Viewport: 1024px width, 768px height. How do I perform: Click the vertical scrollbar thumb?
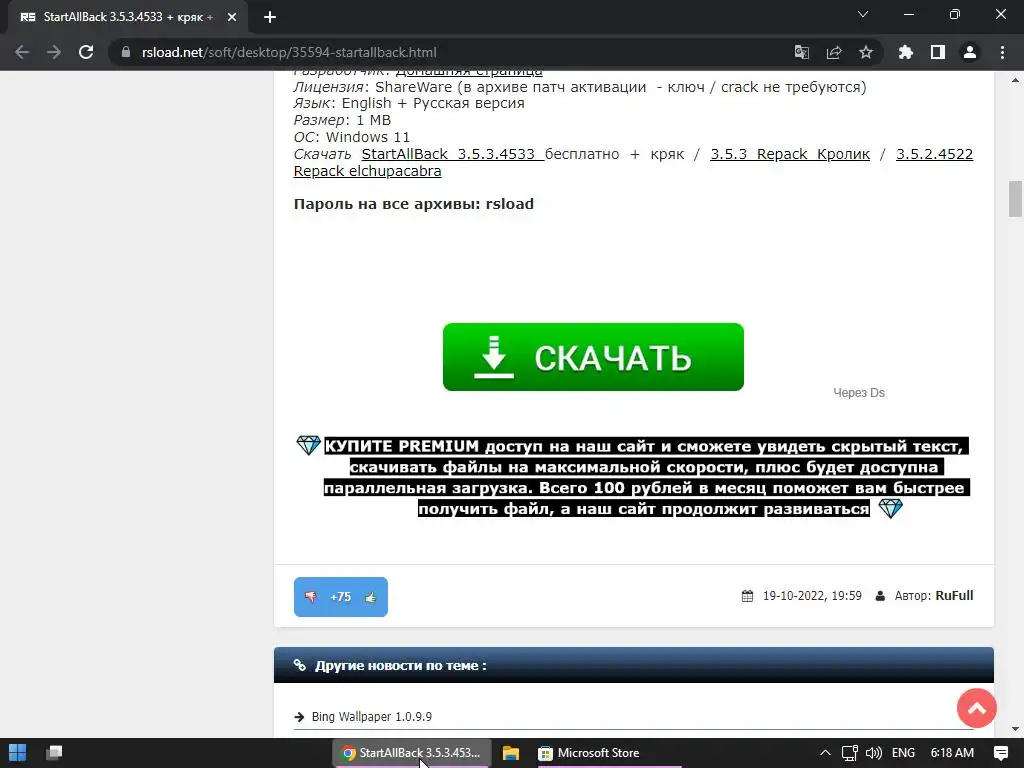(1015, 199)
